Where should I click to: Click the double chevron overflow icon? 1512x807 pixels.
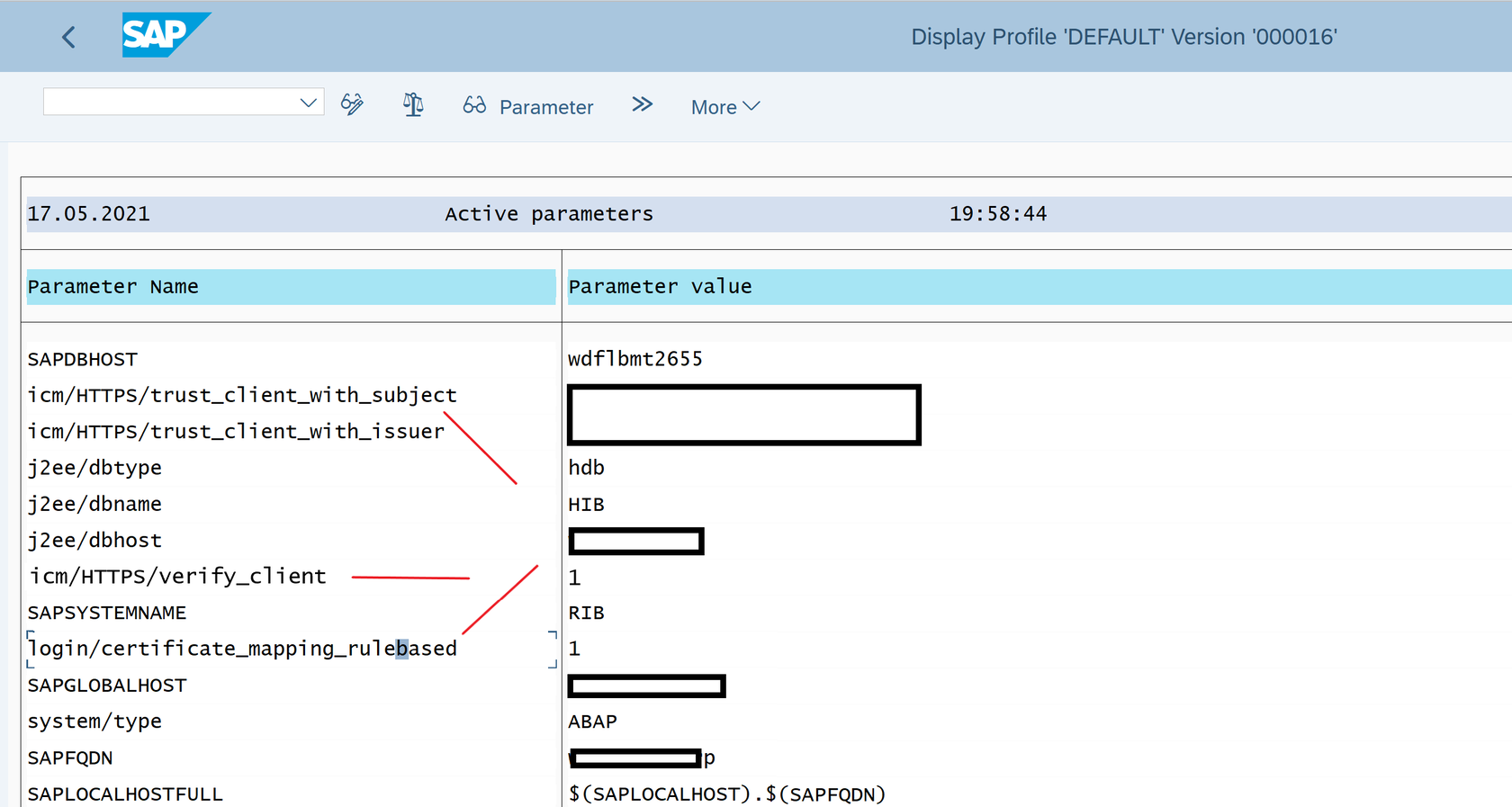642,104
